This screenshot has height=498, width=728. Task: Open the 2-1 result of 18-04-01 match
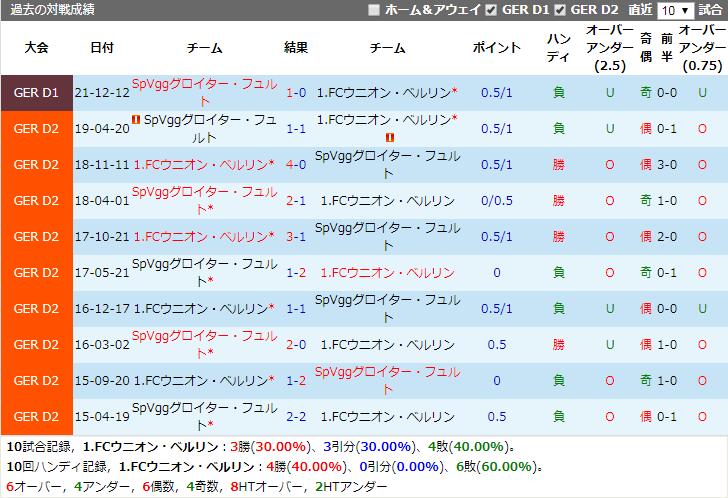[296, 200]
